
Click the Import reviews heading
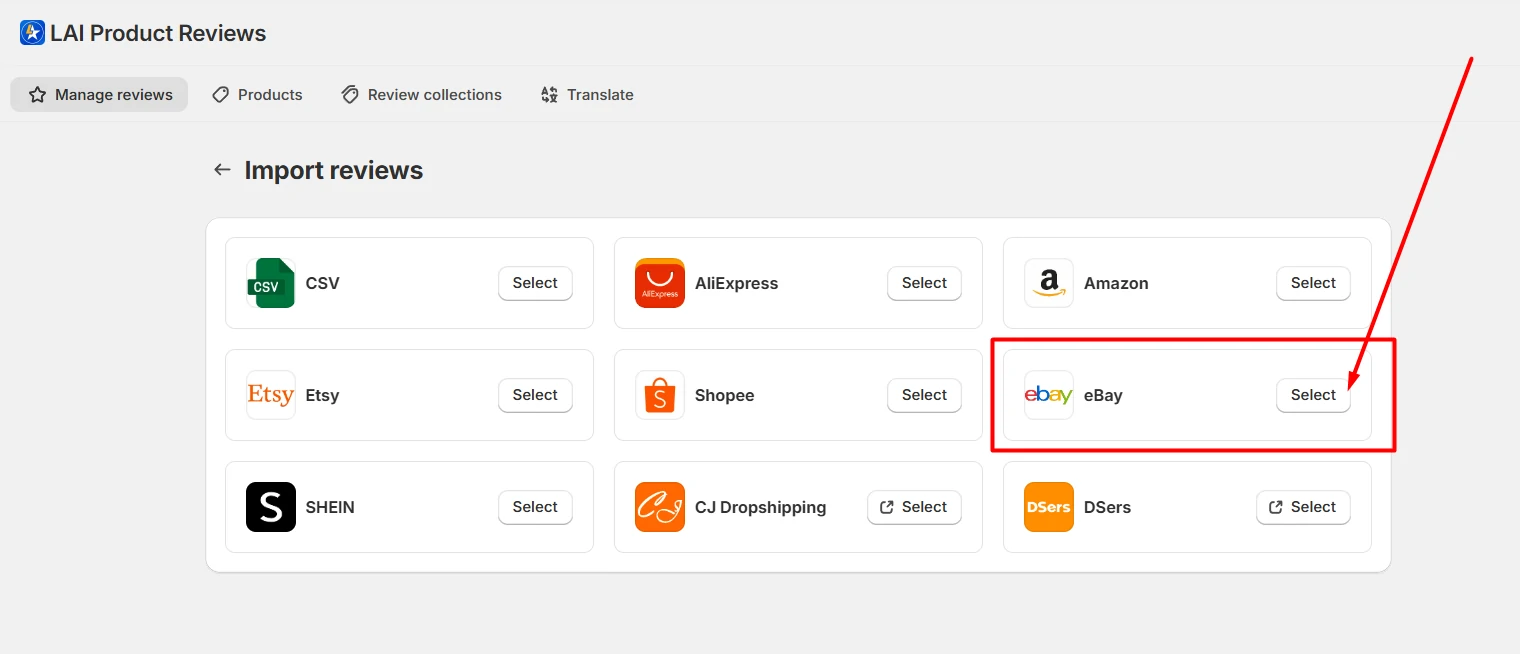coord(334,170)
